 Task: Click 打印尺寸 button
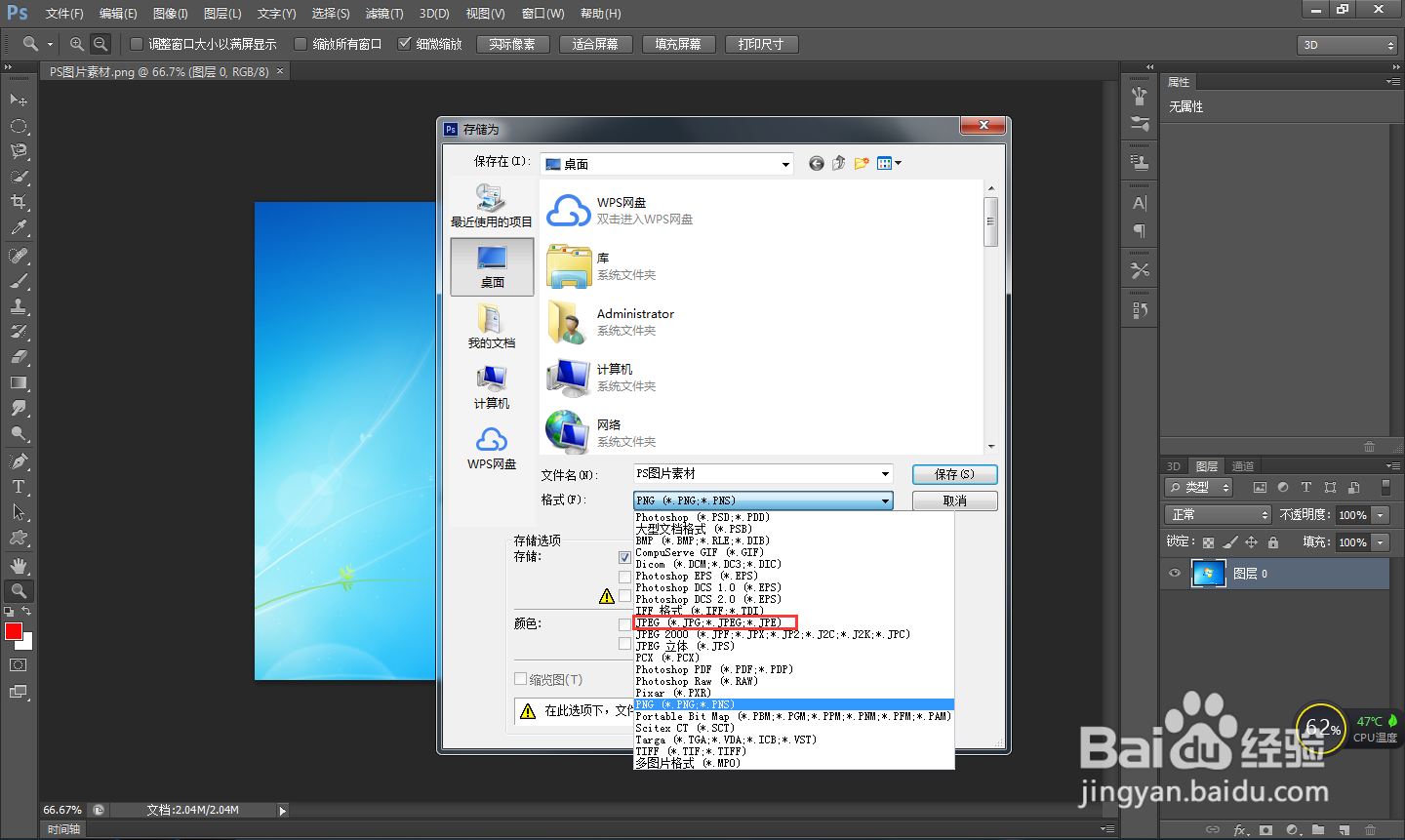(761, 44)
